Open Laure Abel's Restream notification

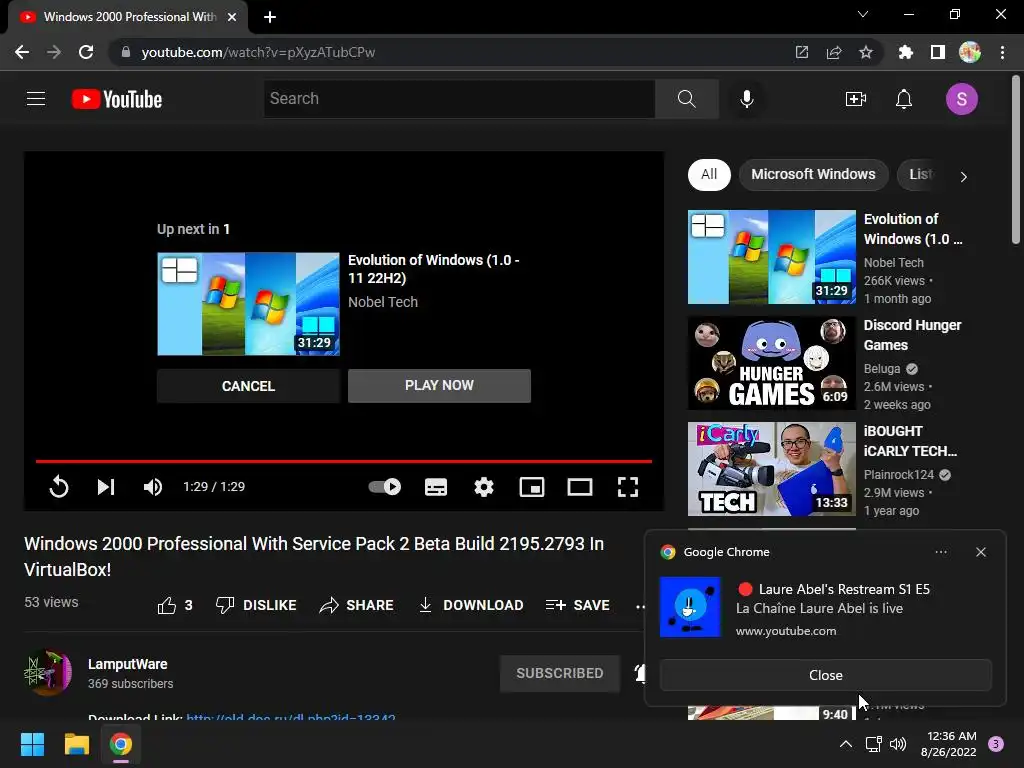click(x=825, y=607)
